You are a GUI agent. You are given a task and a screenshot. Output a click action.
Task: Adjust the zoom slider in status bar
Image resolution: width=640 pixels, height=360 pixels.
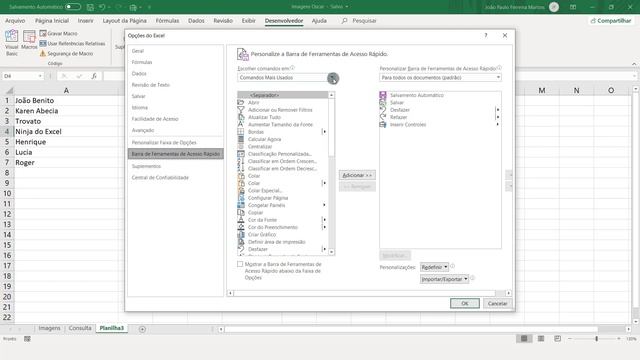(x=596, y=339)
